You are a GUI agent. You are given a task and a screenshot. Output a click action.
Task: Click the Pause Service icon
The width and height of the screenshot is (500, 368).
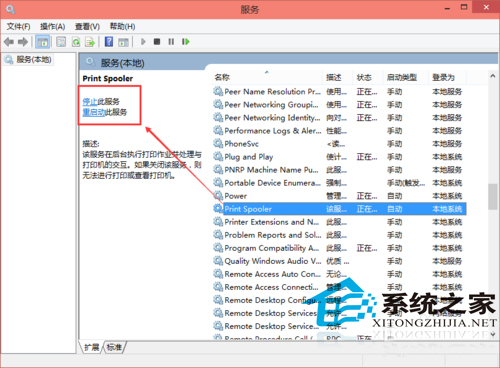coord(171,42)
